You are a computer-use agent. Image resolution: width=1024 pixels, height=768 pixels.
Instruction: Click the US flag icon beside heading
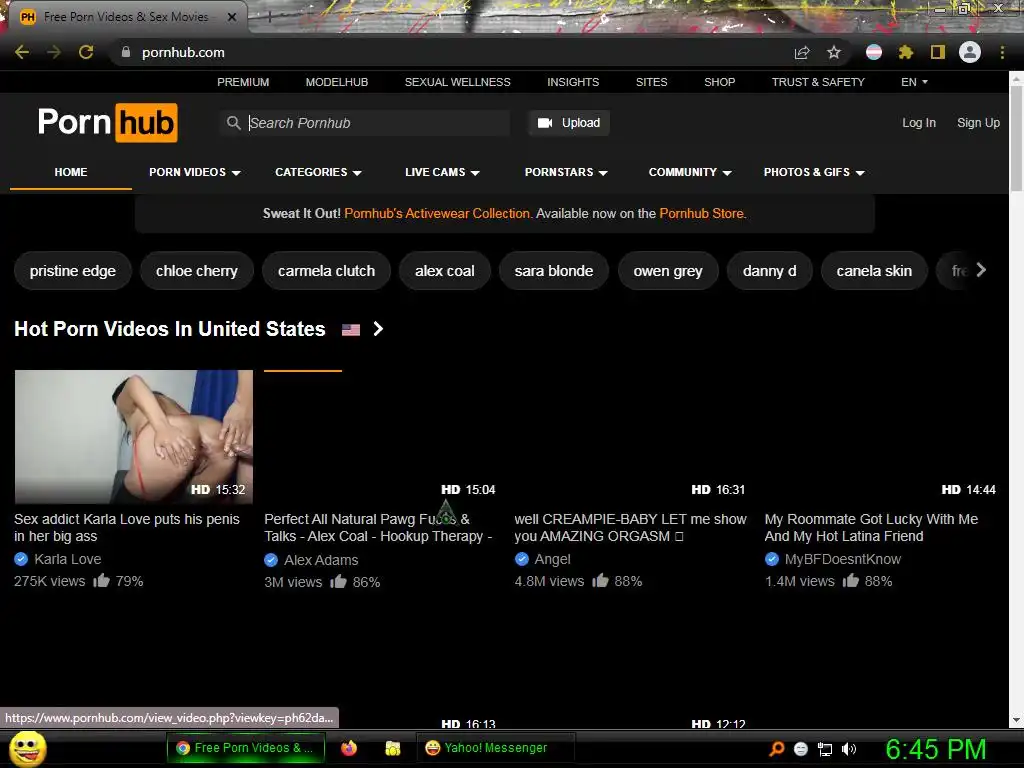click(x=351, y=330)
